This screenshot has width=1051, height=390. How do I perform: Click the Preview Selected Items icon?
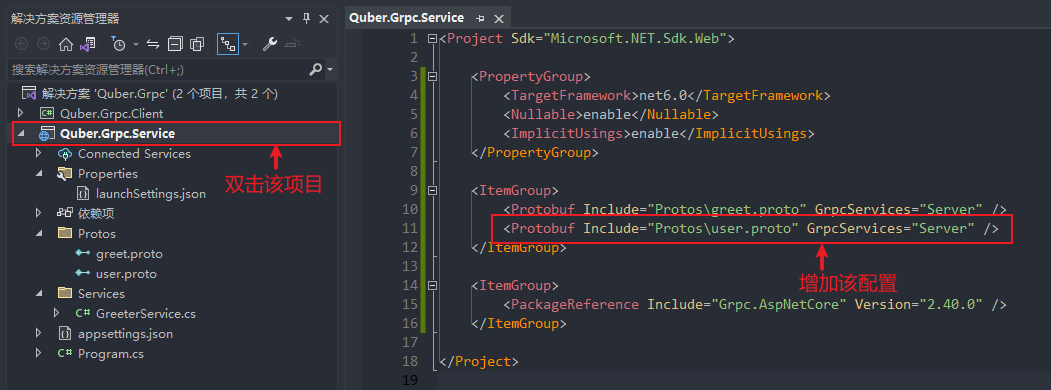tap(292, 44)
